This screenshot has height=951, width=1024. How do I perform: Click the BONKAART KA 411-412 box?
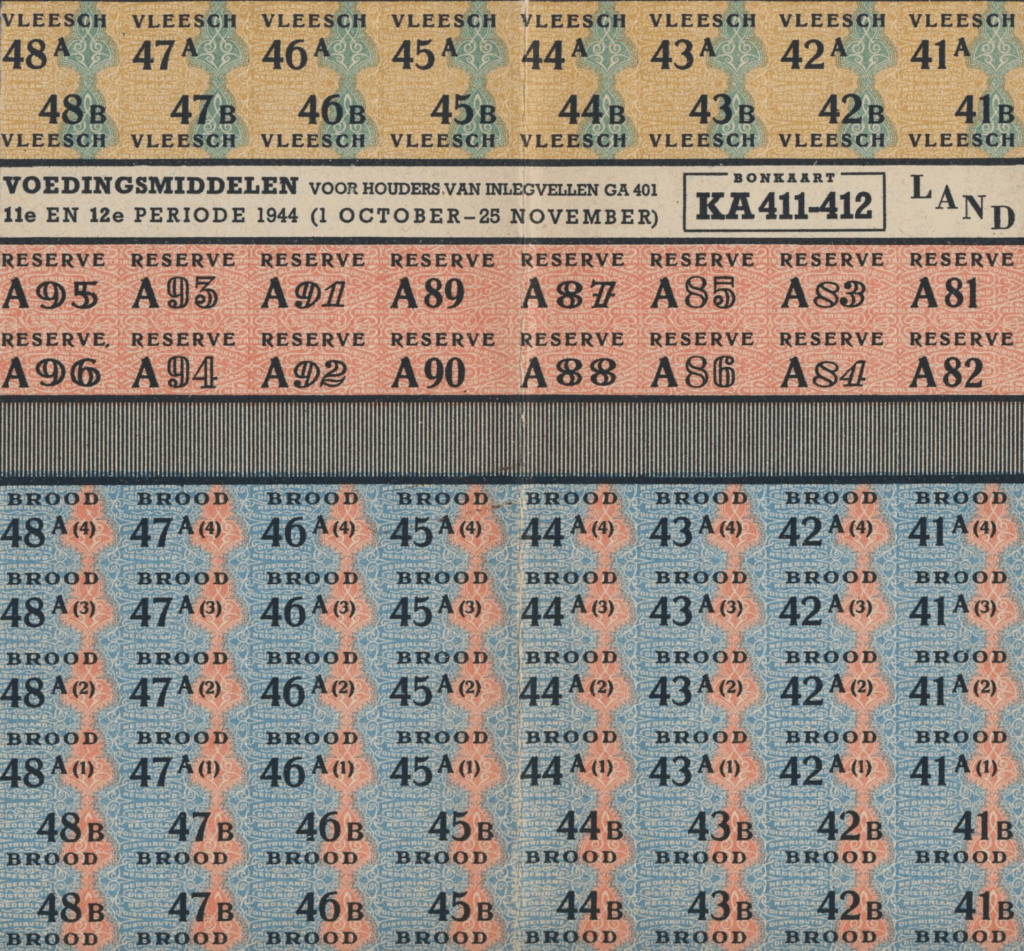[784, 201]
